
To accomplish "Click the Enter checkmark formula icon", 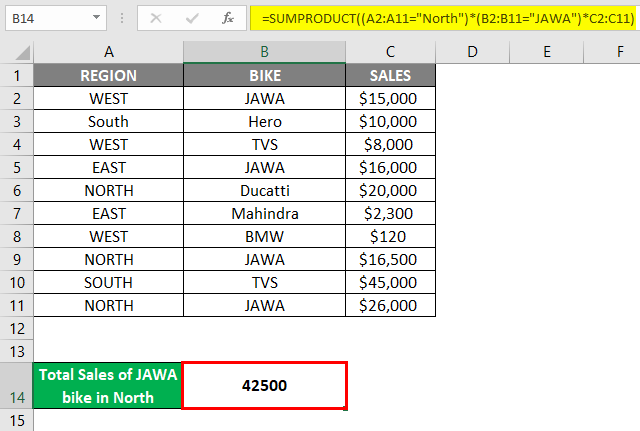I will coord(190,18).
